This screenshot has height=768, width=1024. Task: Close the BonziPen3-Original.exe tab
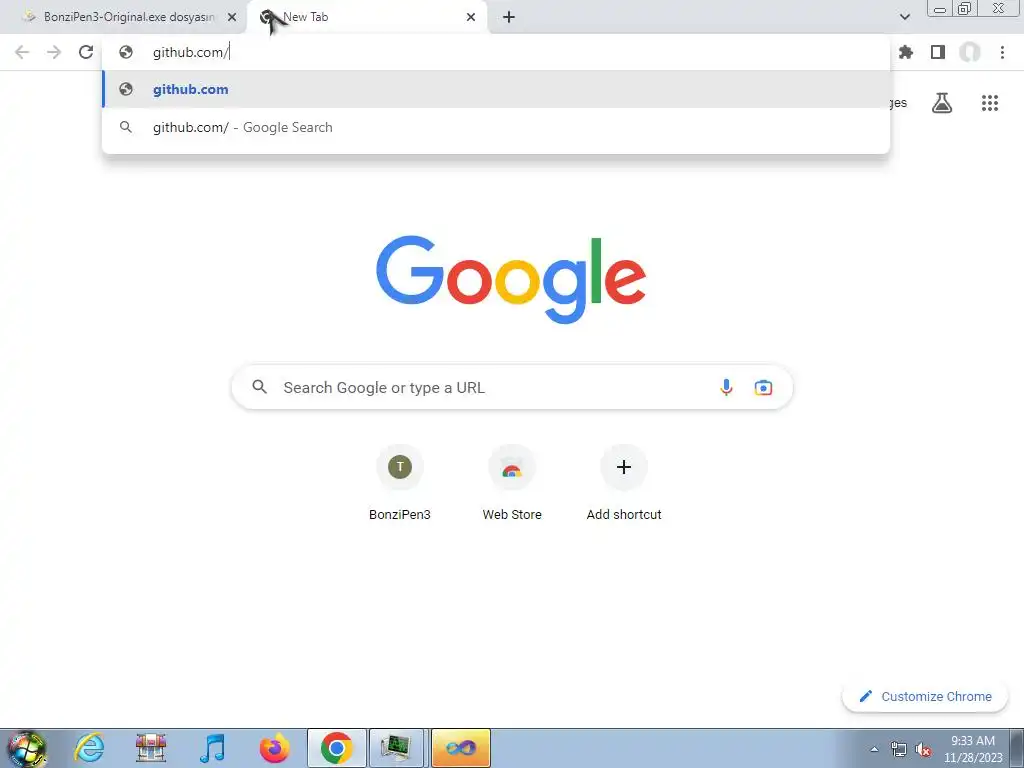[x=232, y=17]
